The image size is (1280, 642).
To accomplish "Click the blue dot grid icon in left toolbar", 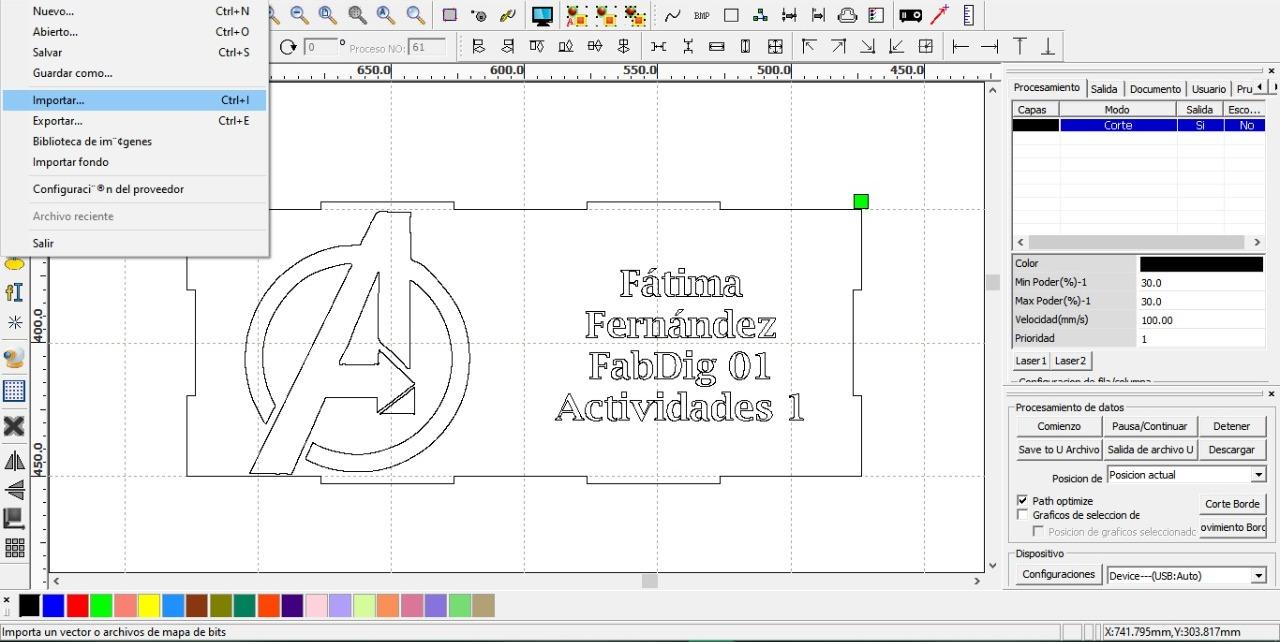I will [15, 391].
